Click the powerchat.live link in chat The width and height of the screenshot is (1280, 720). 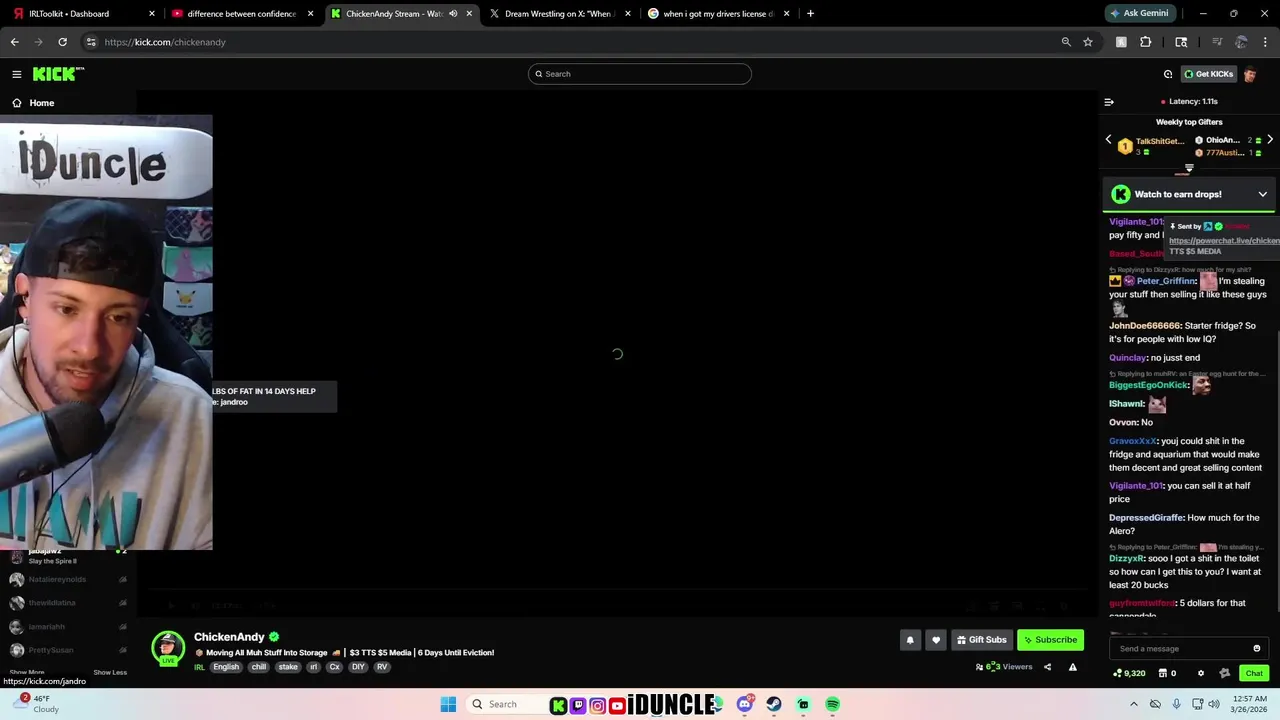pyautogui.click(x=1224, y=241)
